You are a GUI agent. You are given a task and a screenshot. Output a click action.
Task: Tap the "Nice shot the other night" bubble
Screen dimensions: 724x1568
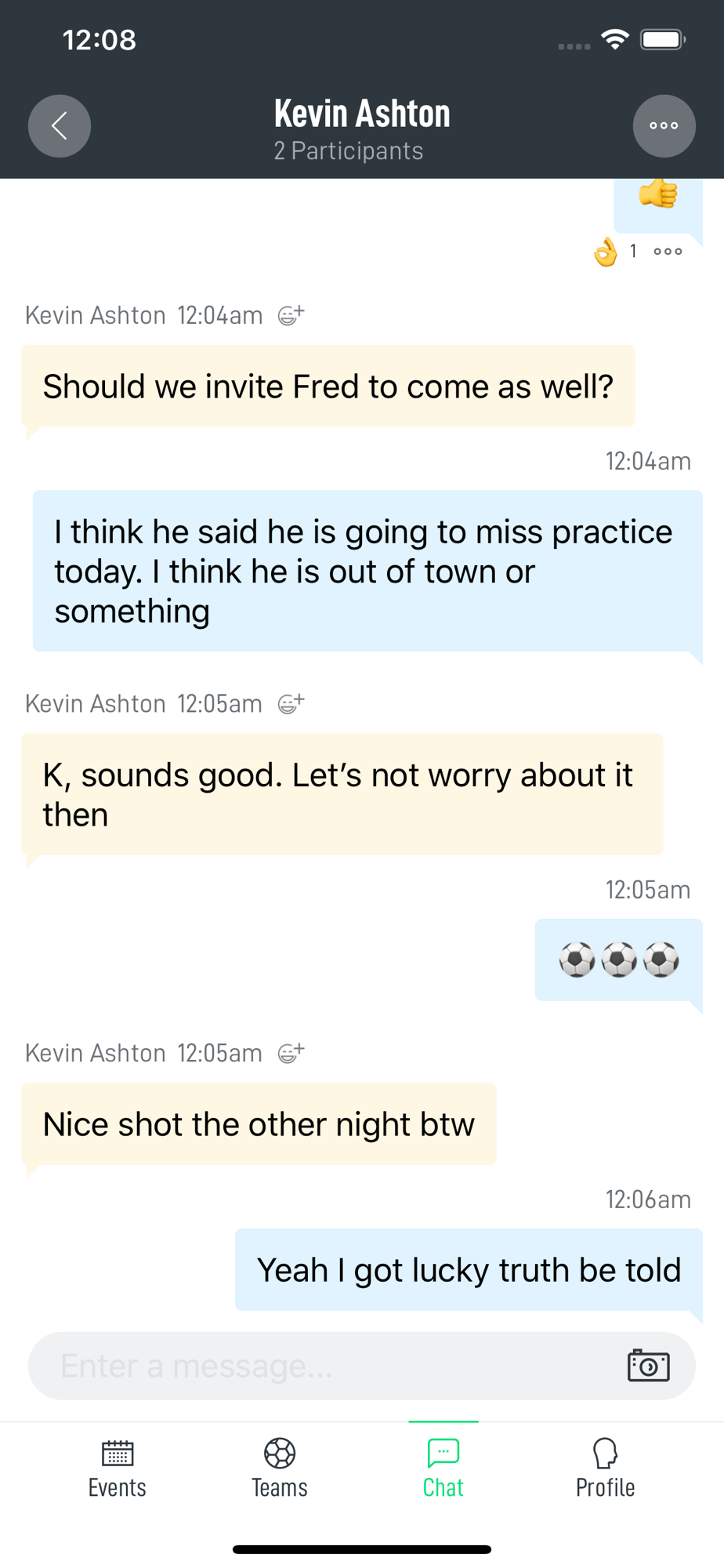coord(259,1124)
